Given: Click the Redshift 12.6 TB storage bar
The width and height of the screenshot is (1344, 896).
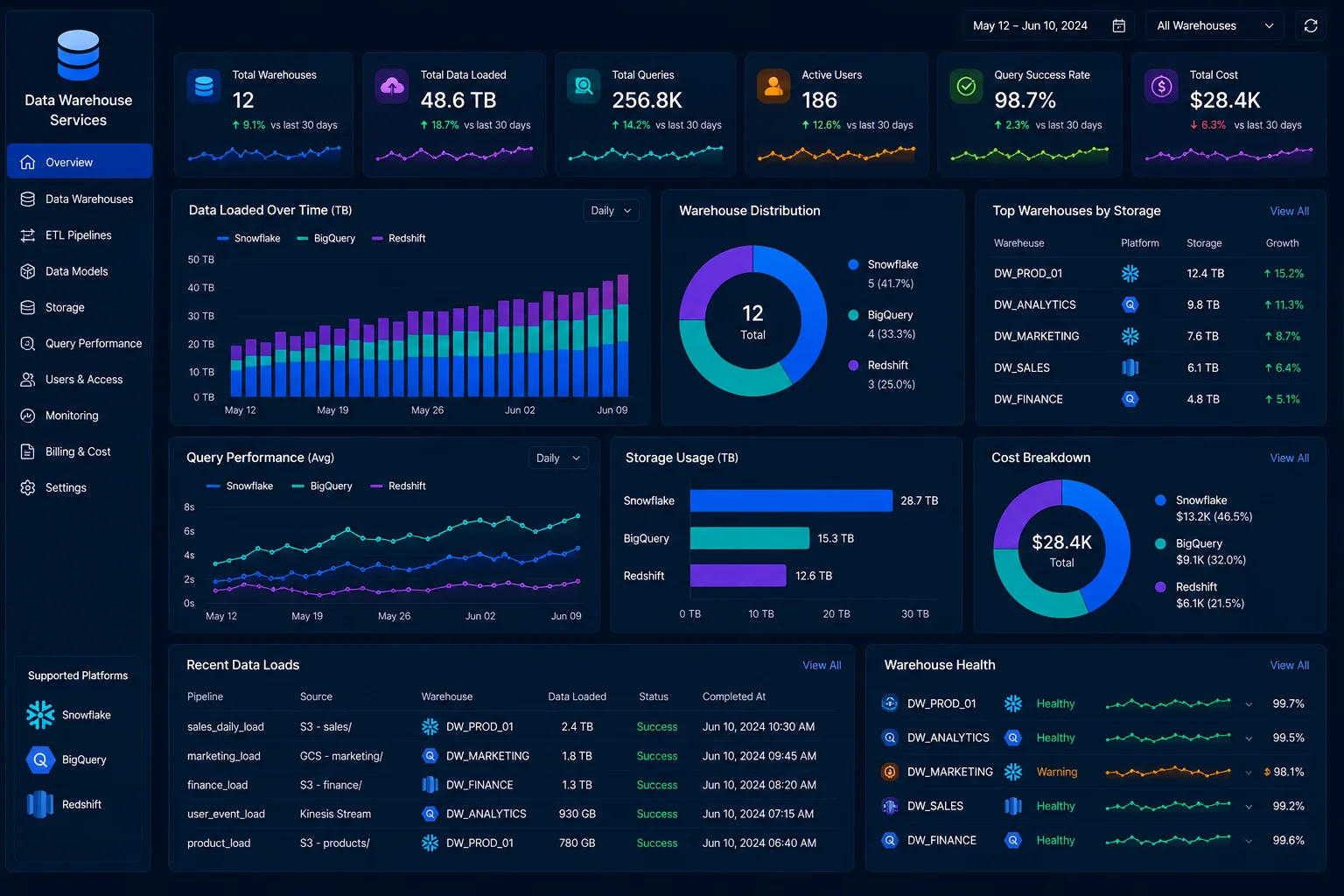Looking at the screenshot, I should (x=738, y=576).
